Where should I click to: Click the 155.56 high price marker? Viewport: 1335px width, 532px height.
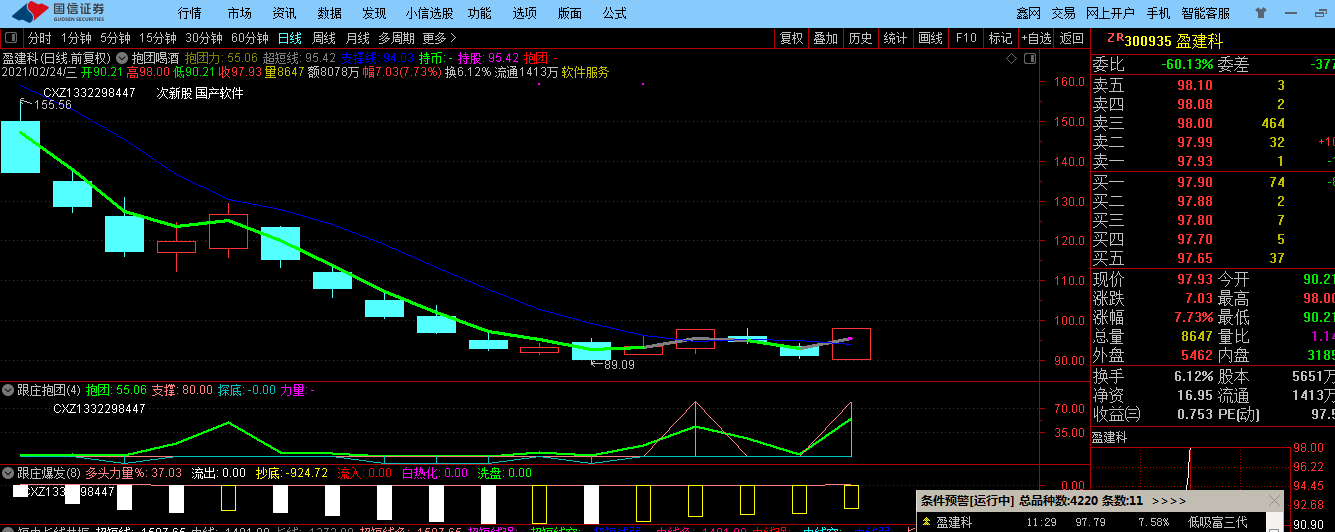tap(53, 105)
